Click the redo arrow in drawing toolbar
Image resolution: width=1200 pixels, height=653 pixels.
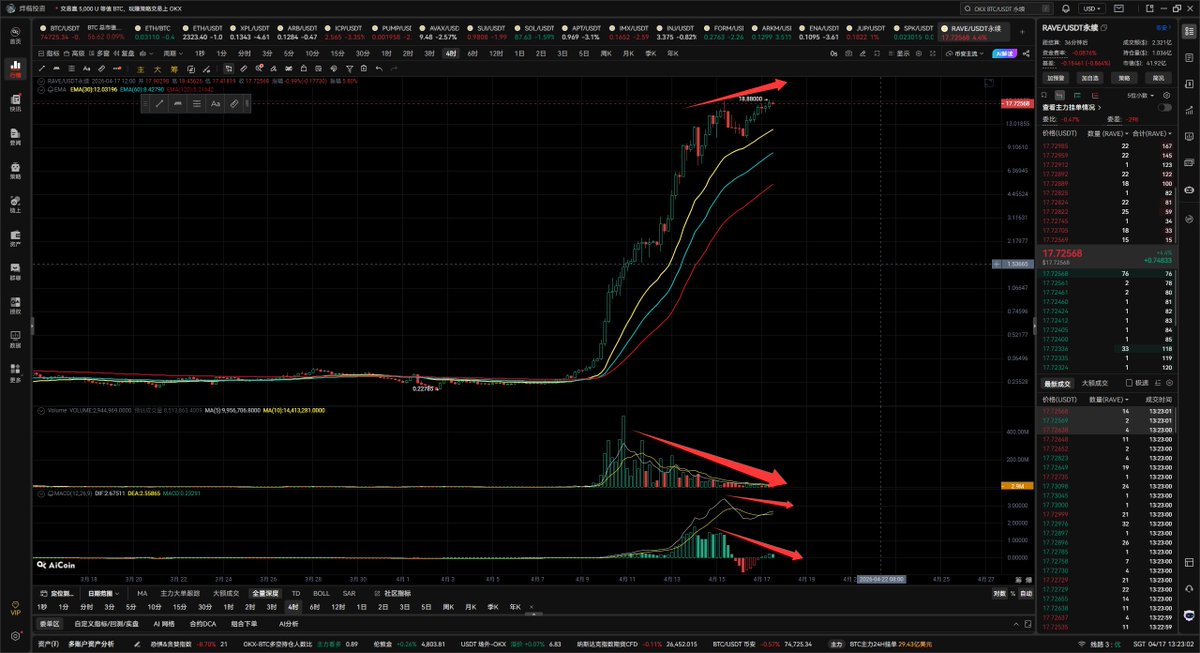tap(394, 69)
